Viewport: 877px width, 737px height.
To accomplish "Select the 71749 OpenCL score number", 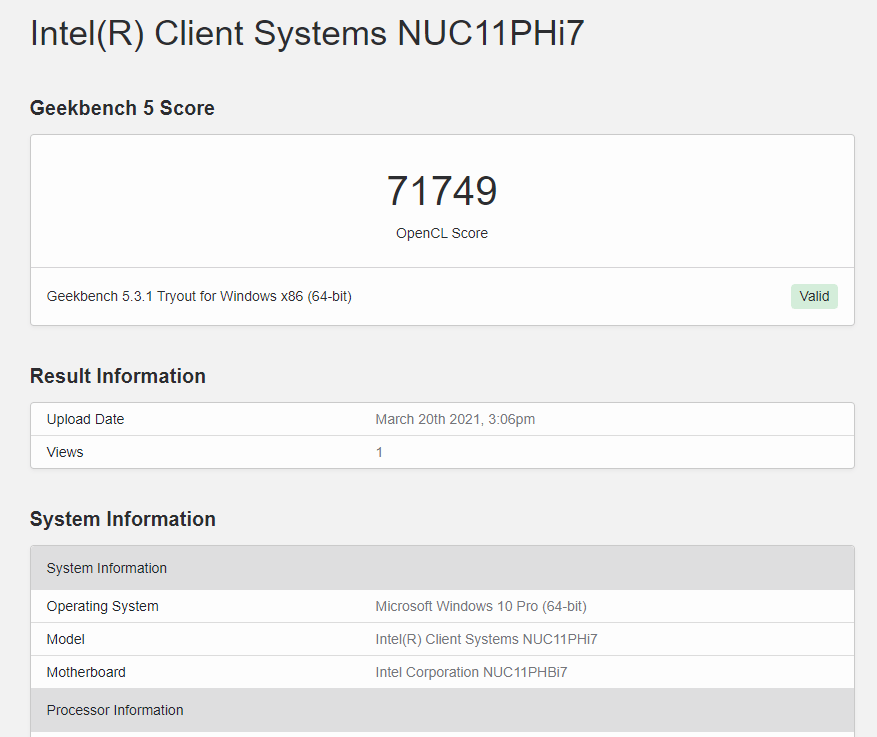I will (x=442, y=191).
